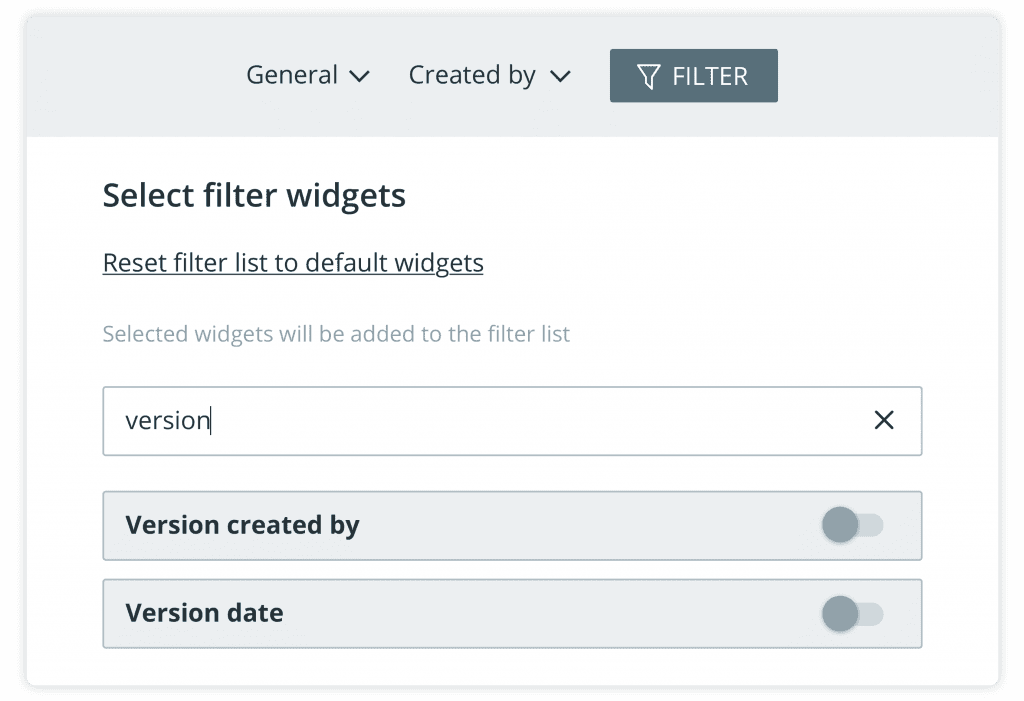Viewport: 1024px width, 701px height.
Task: Click the funnel icon on the FILTER button
Action: [x=648, y=77]
